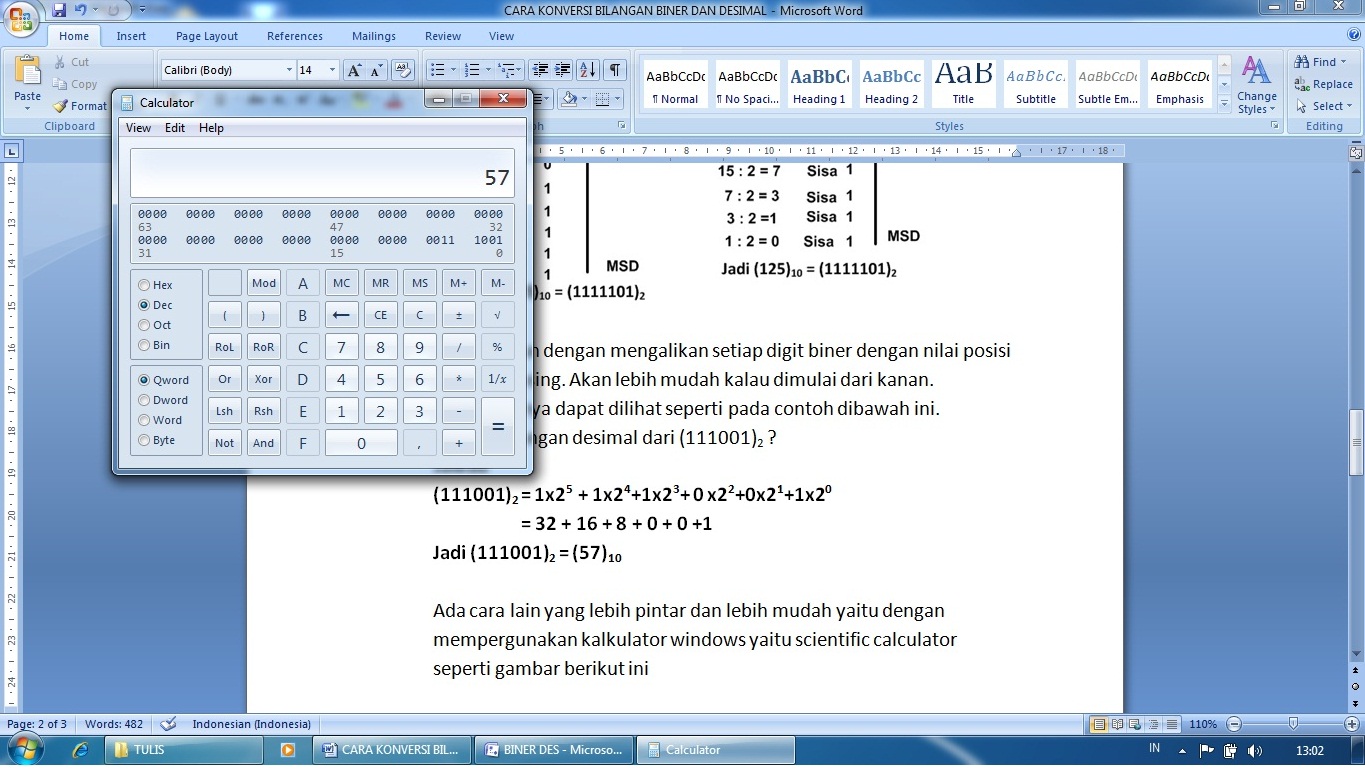Select the Oct radio button in Calculator

point(144,325)
